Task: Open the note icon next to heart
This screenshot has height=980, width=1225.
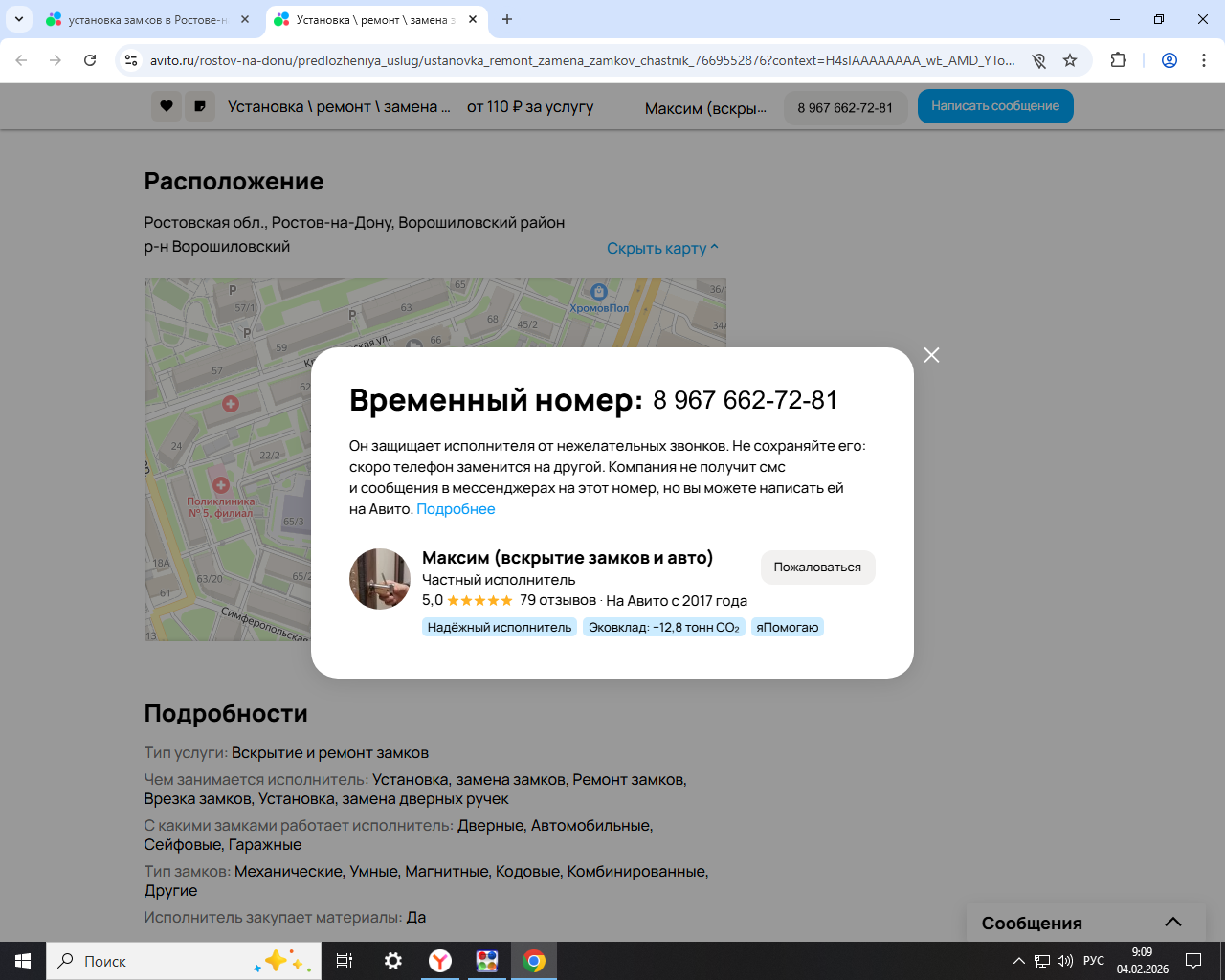Action: coord(200,106)
